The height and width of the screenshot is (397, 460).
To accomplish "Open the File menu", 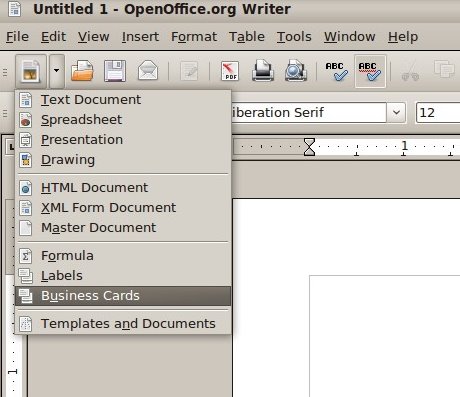I will tap(17, 36).
